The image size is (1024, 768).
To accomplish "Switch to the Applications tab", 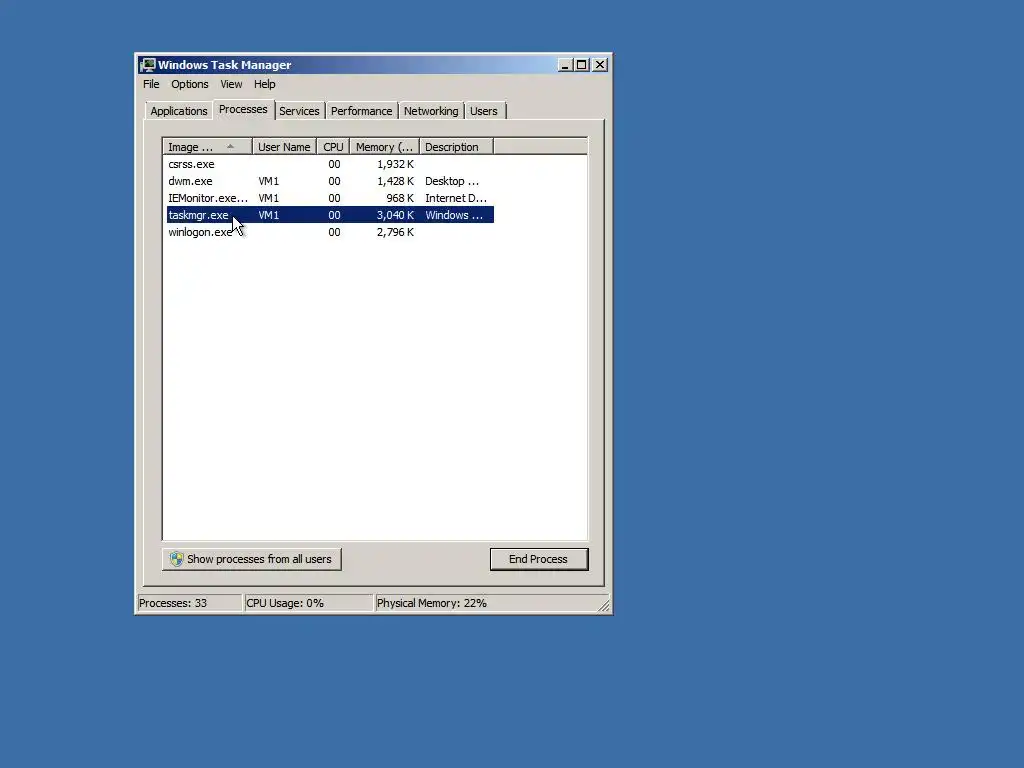I will [x=178, y=111].
